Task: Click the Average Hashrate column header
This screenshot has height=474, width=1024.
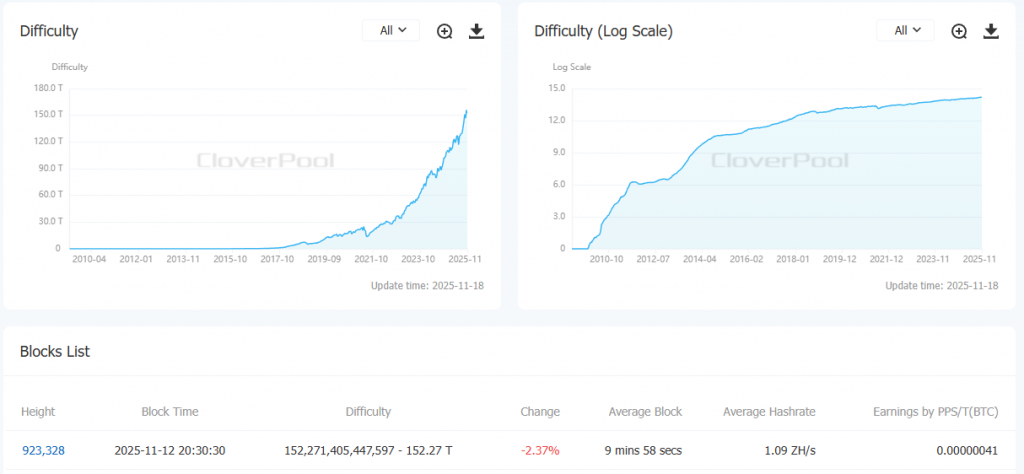Action: (769, 411)
